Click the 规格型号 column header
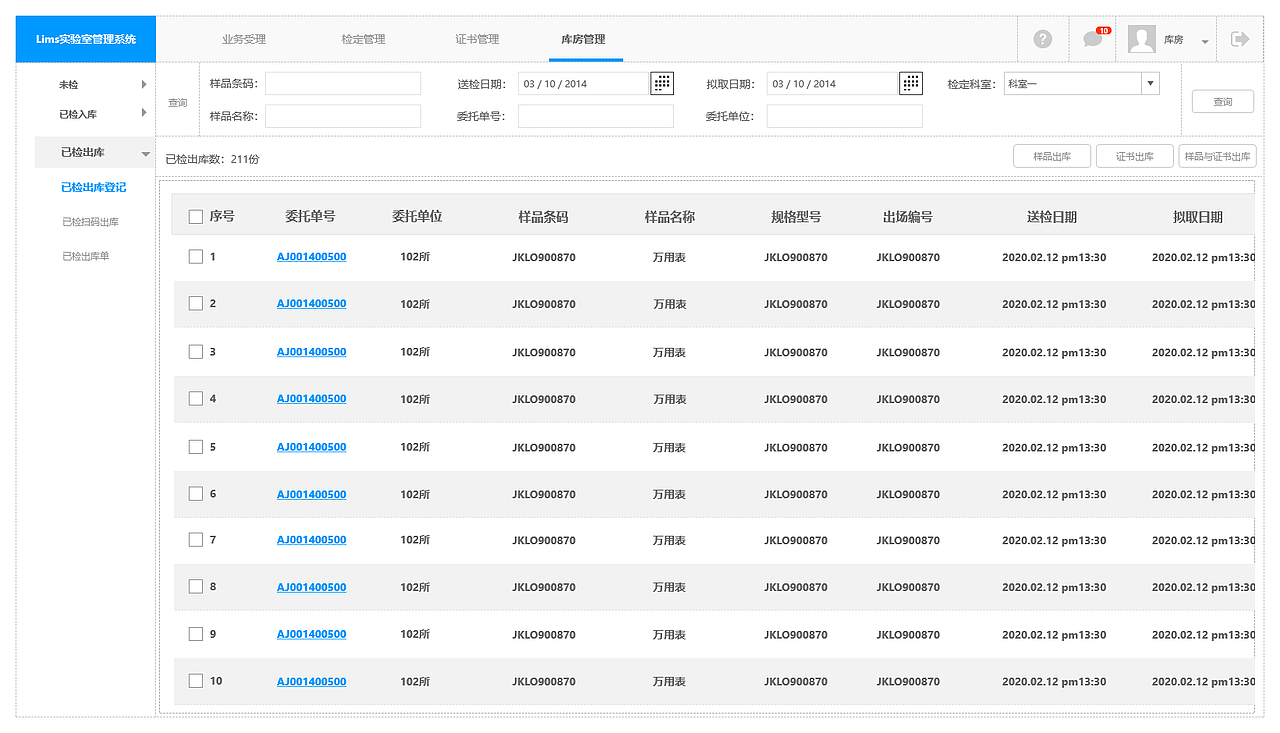Screen dimensions: 1280x733 click(796, 217)
